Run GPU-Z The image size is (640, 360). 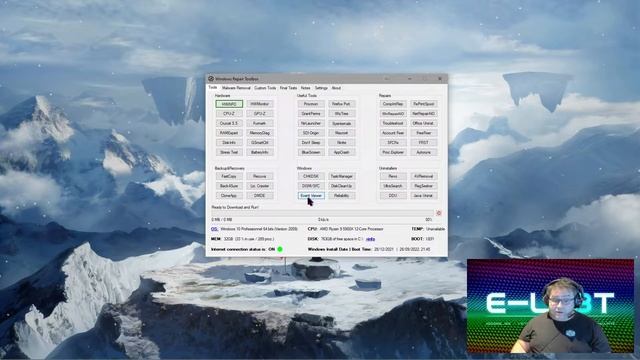point(260,113)
